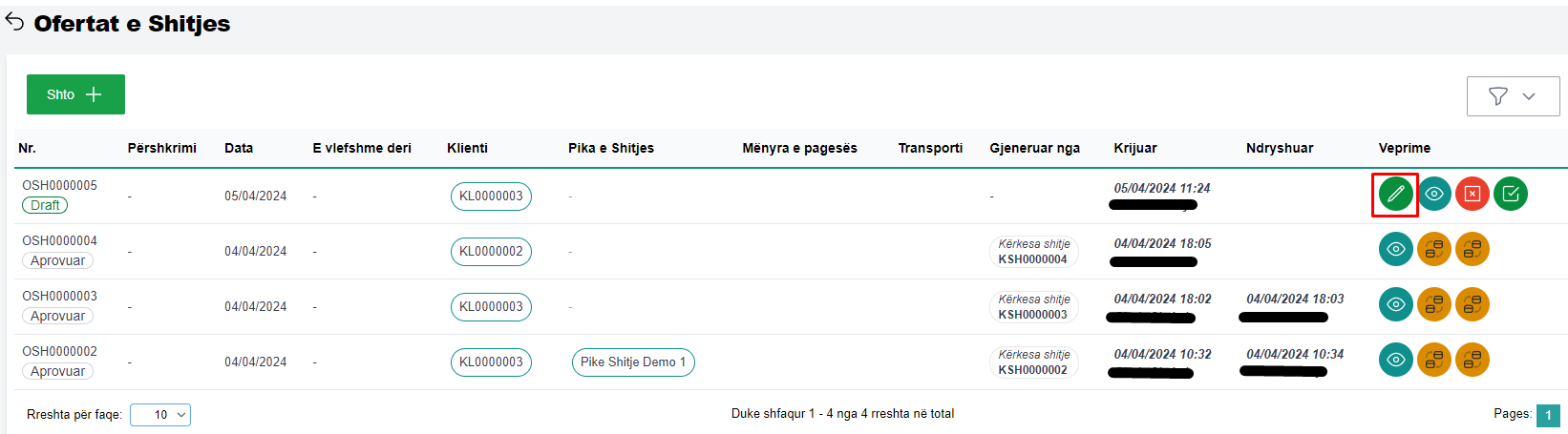Click the green Shto add button

75,94
